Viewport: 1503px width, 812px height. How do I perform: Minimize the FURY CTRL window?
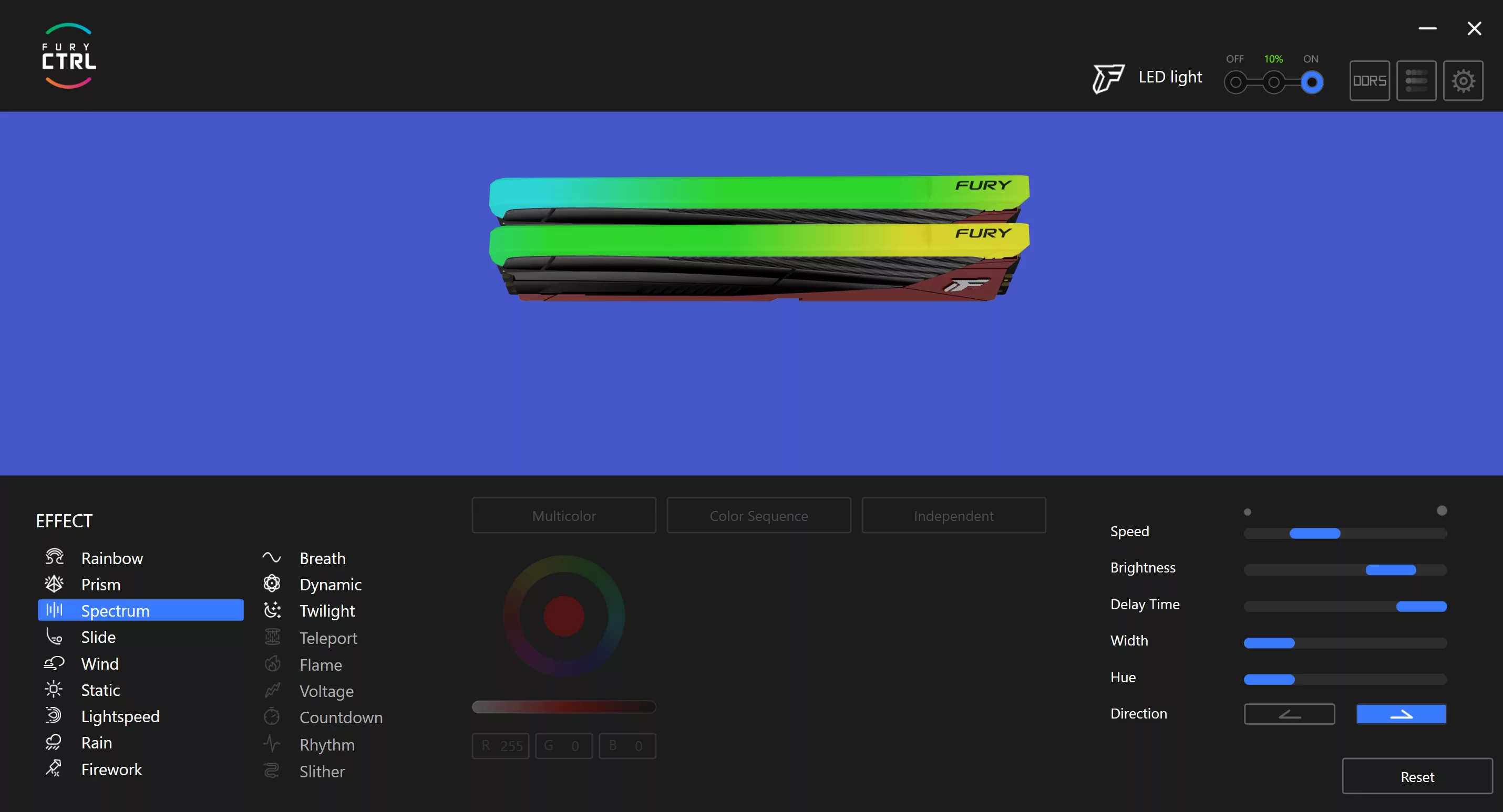point(1427,28)
